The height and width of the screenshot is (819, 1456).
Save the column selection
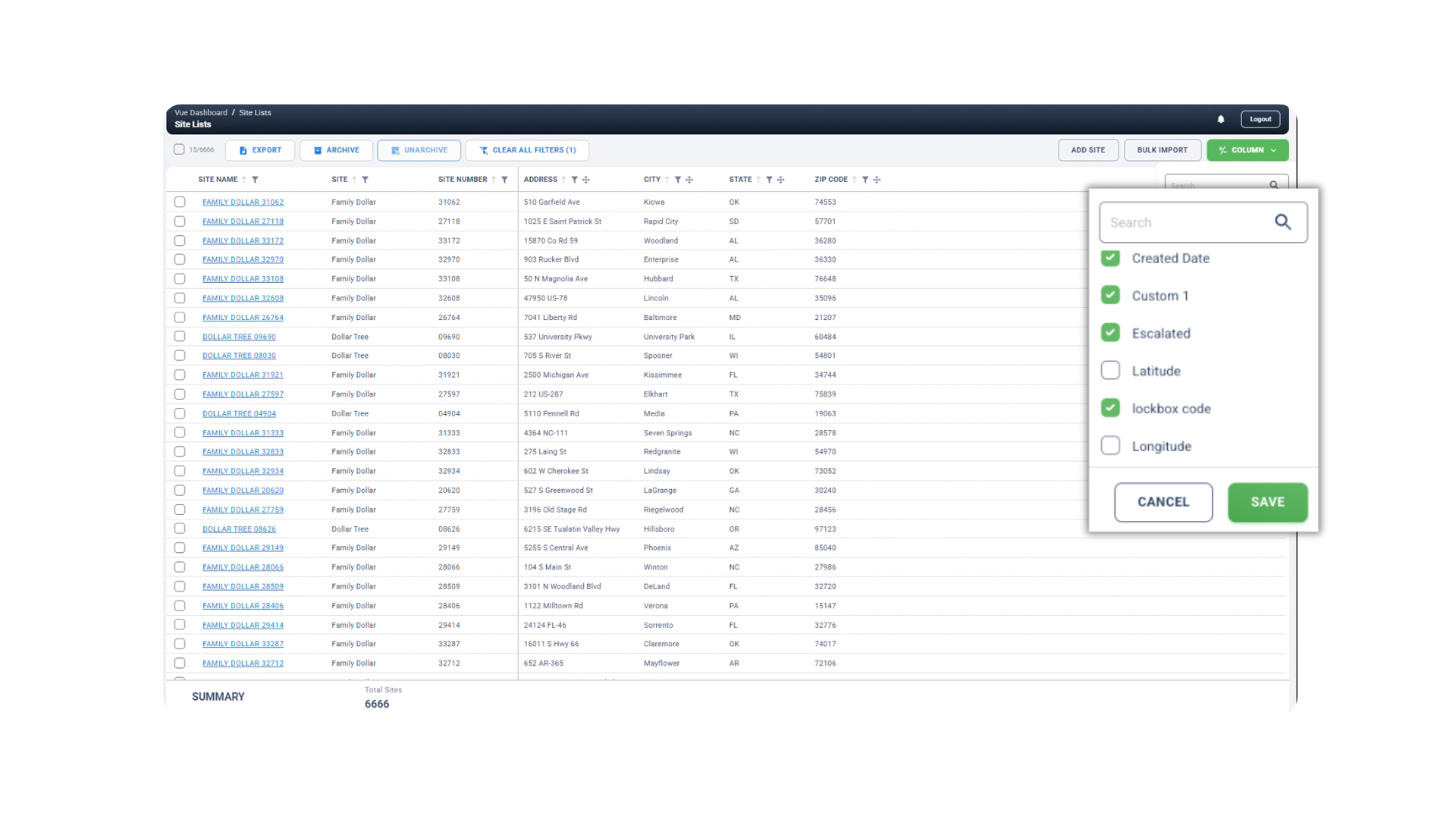pyautogui.click(x=1267, y=502)
